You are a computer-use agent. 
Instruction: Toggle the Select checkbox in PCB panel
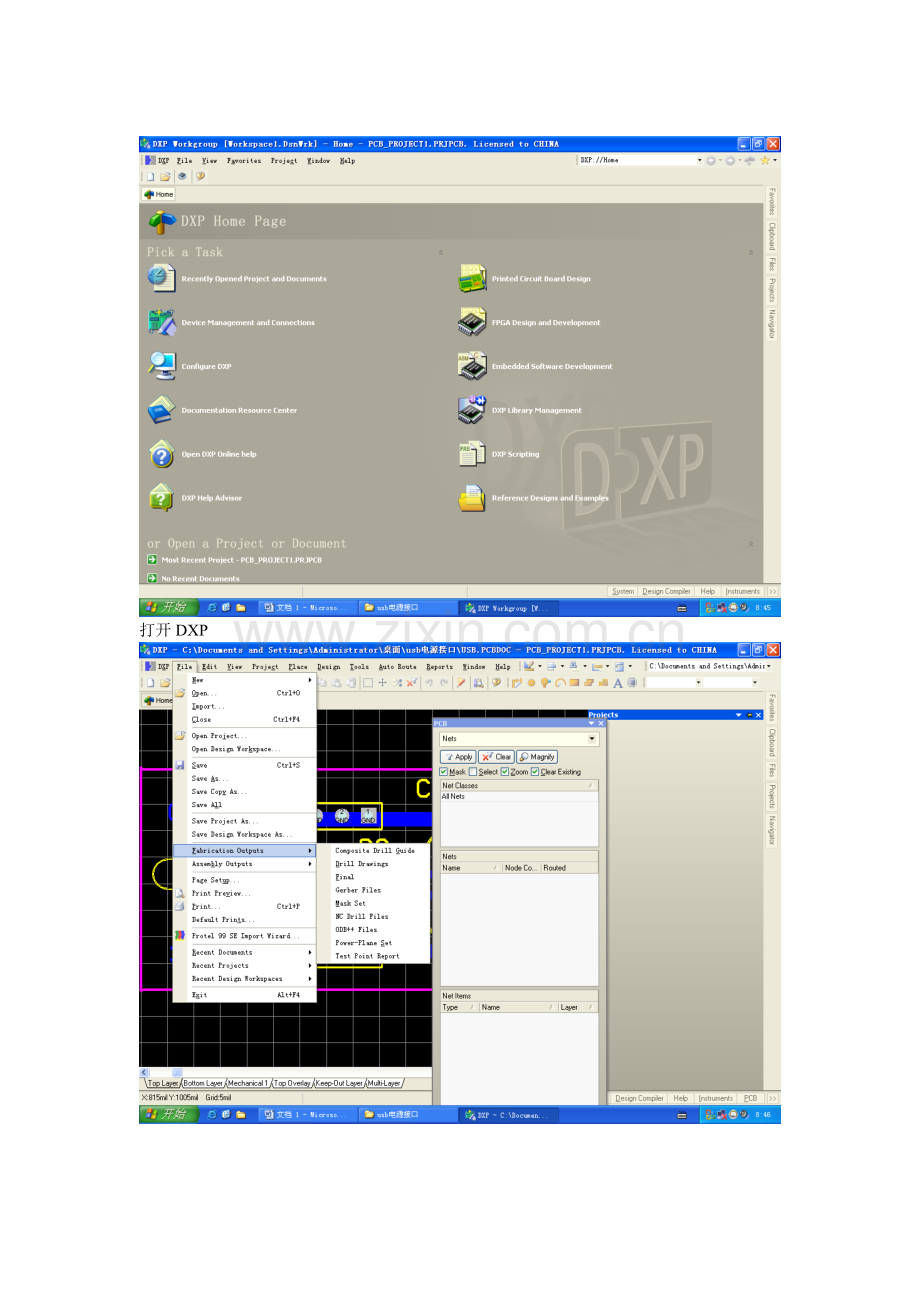(473, 772)
